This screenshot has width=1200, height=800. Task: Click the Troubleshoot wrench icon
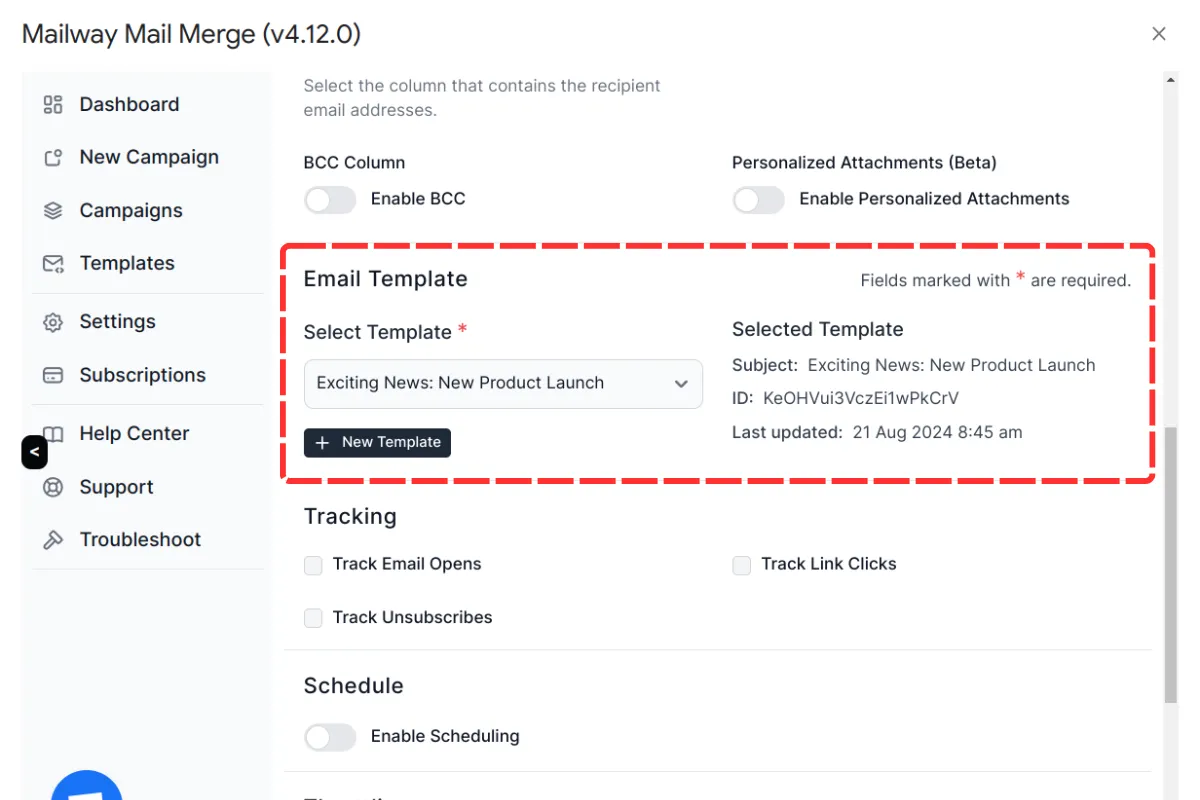54,539
